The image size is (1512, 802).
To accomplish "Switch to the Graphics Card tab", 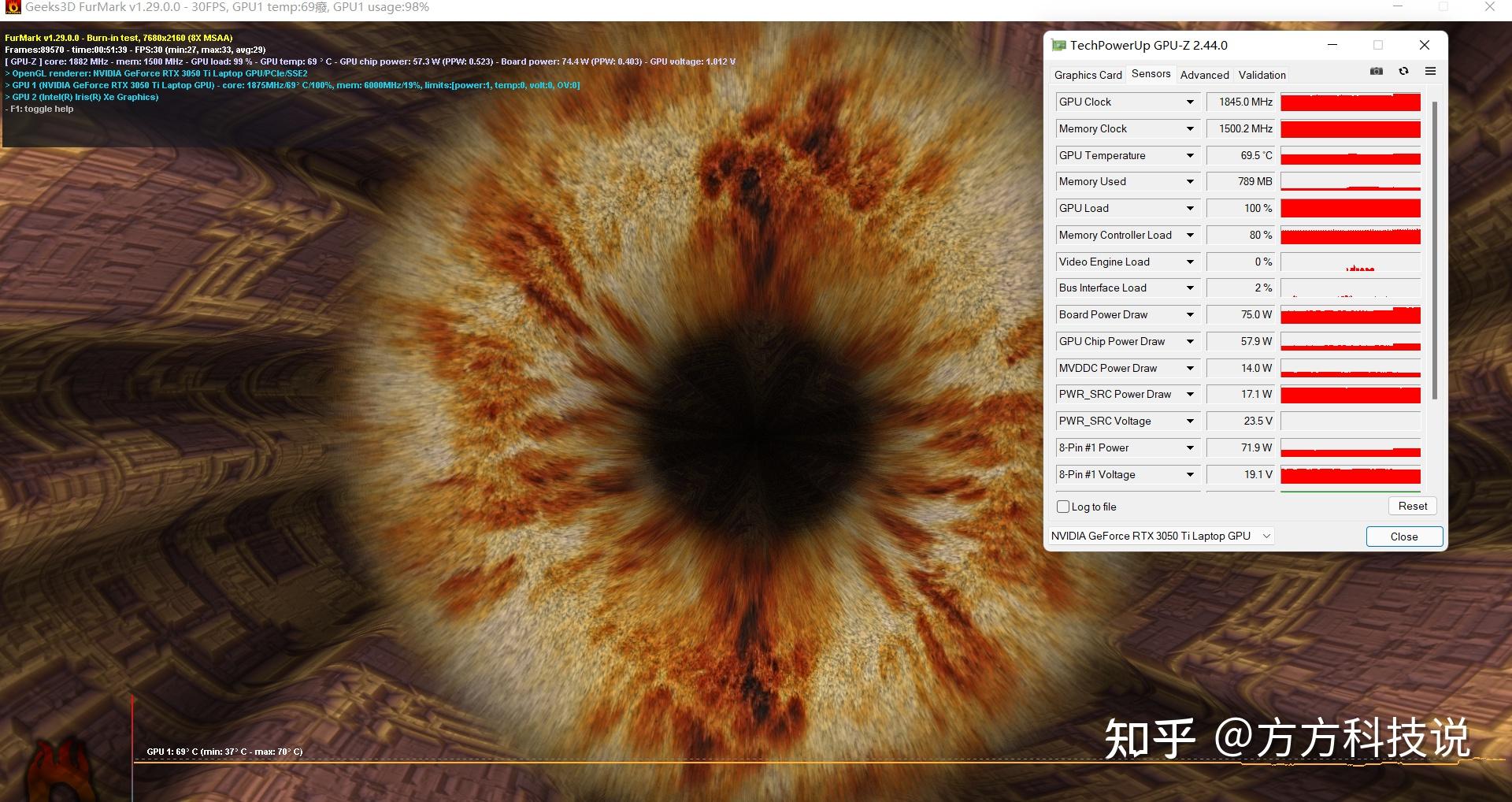I will pos(1088,75).
